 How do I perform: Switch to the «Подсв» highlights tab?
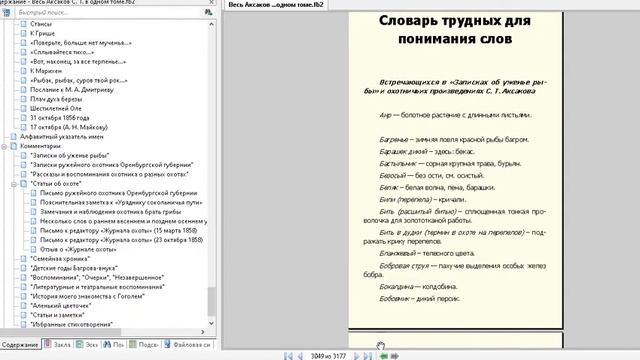click(x=144, y=345)
